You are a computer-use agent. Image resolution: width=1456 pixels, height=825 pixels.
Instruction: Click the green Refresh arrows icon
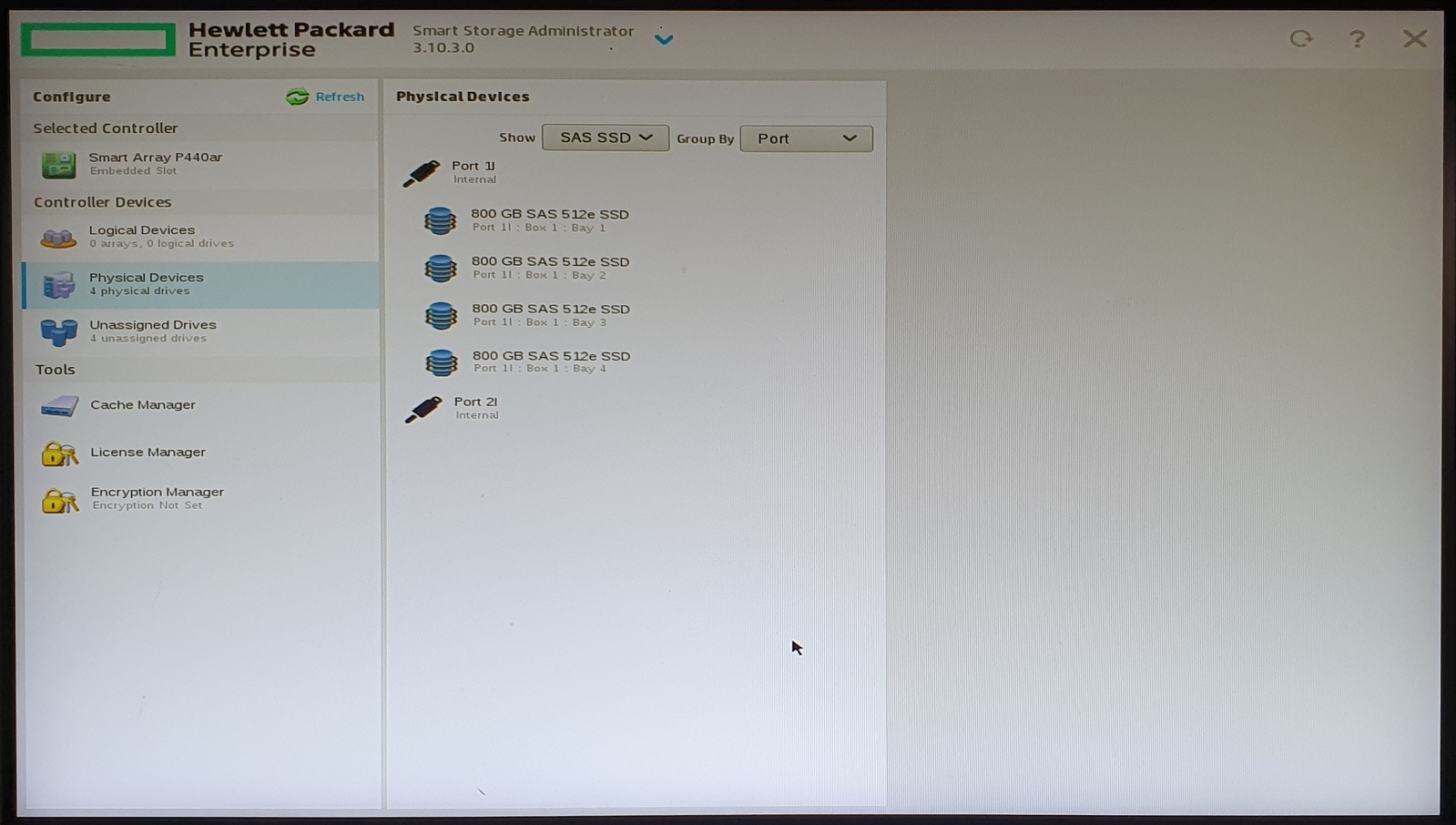click(x=297, y=97)
